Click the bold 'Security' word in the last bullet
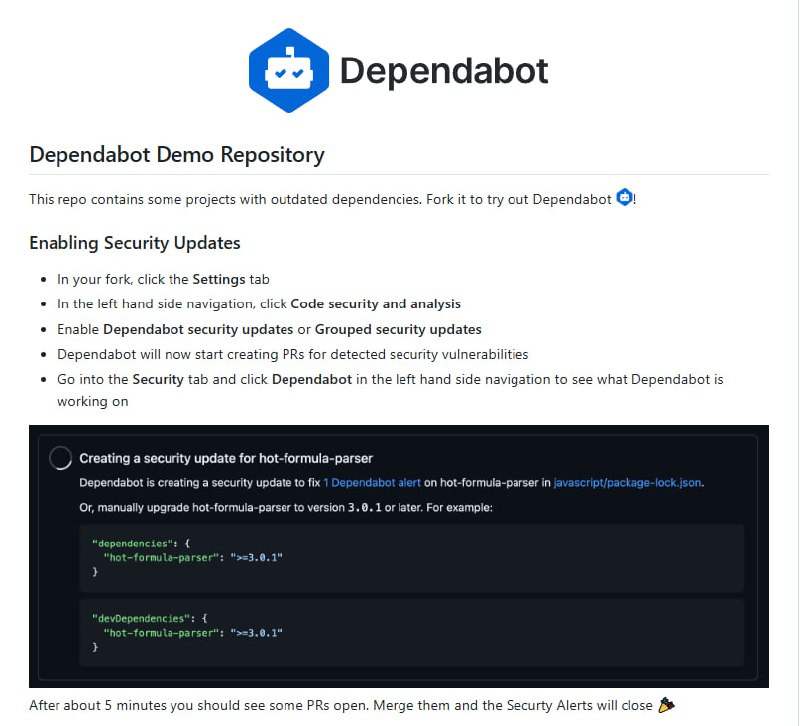This screenshot has height=726, width=800. [x=157, y=380]
